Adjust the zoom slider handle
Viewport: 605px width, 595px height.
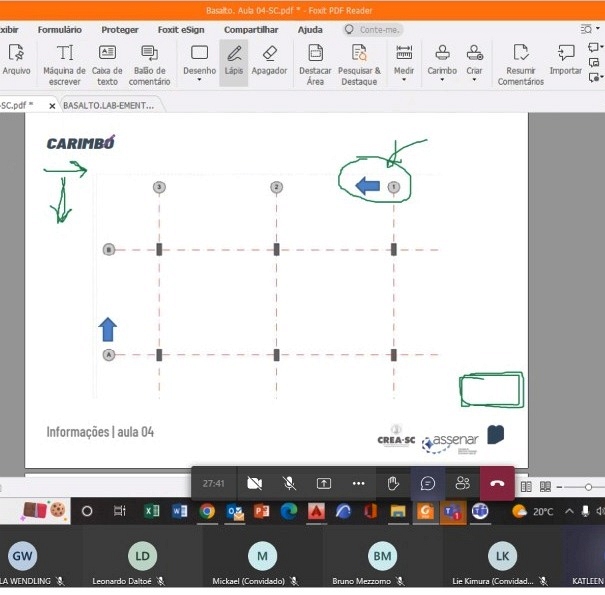588,487
